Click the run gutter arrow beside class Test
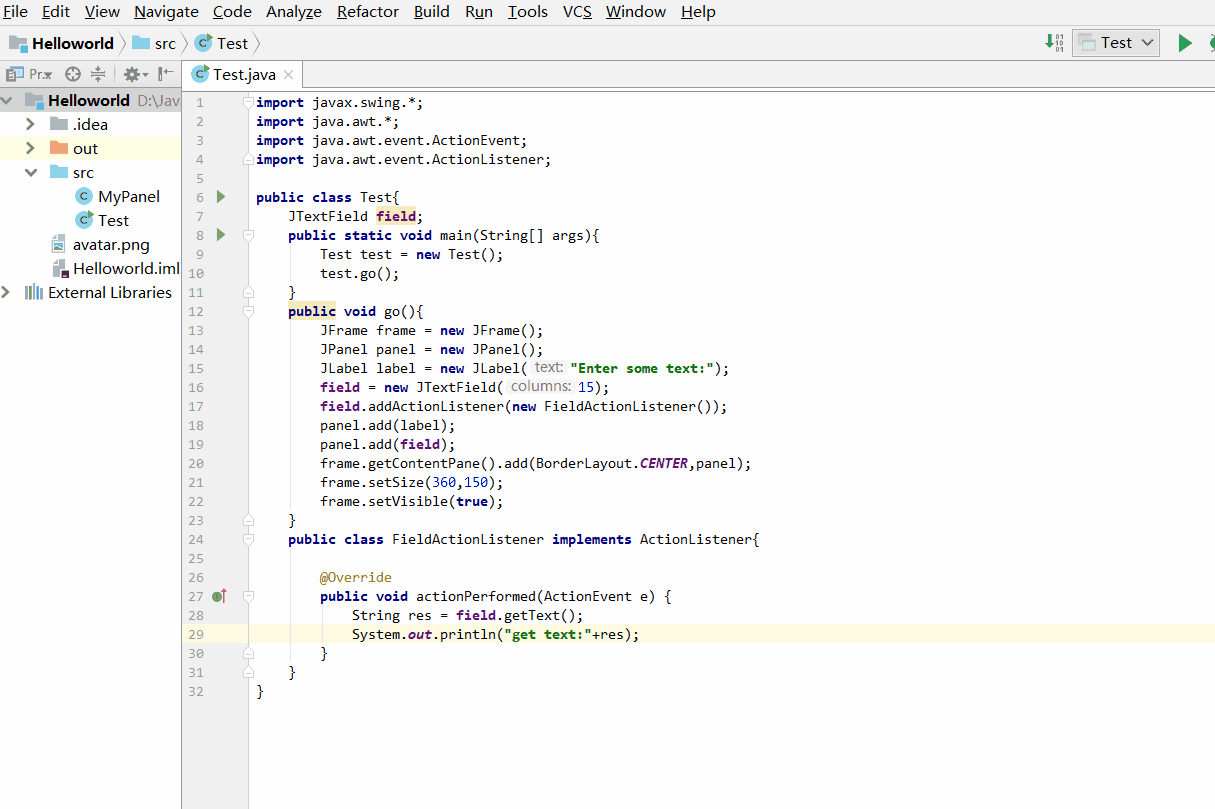The image size is (1215, 809). point(221,197)
